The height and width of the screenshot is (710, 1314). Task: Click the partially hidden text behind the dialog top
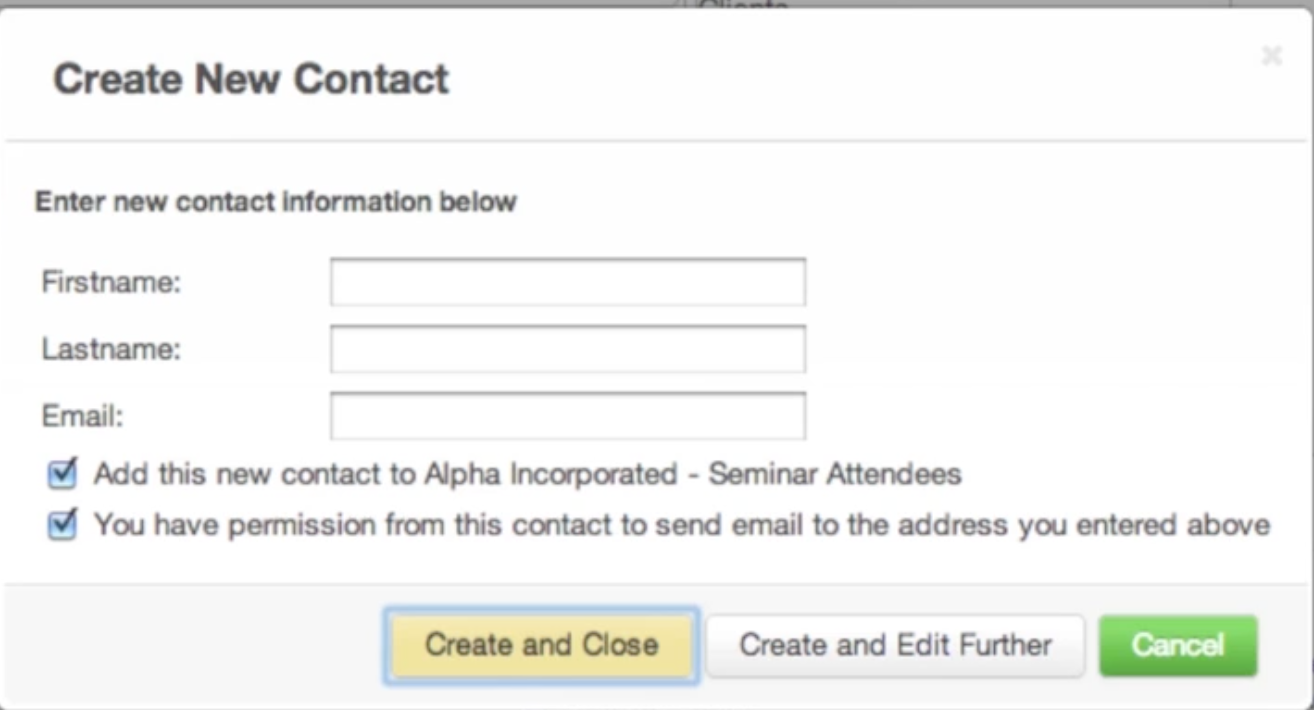(x=742, y=6)
